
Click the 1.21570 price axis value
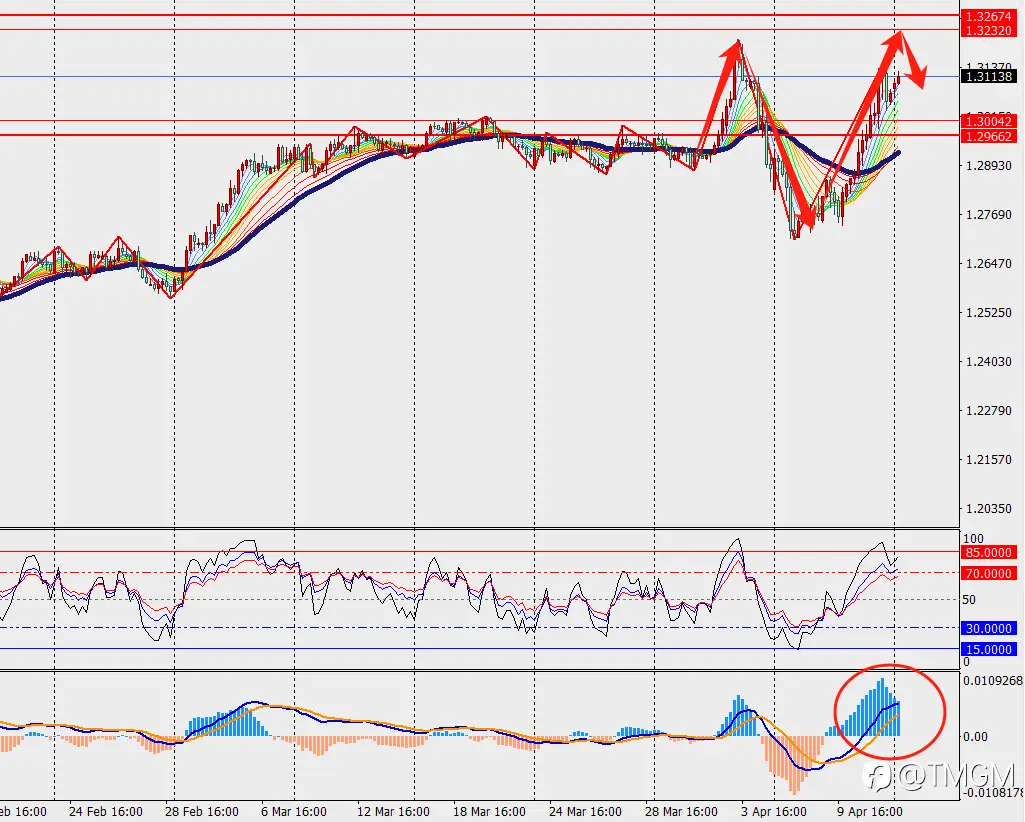pos(988,460)
